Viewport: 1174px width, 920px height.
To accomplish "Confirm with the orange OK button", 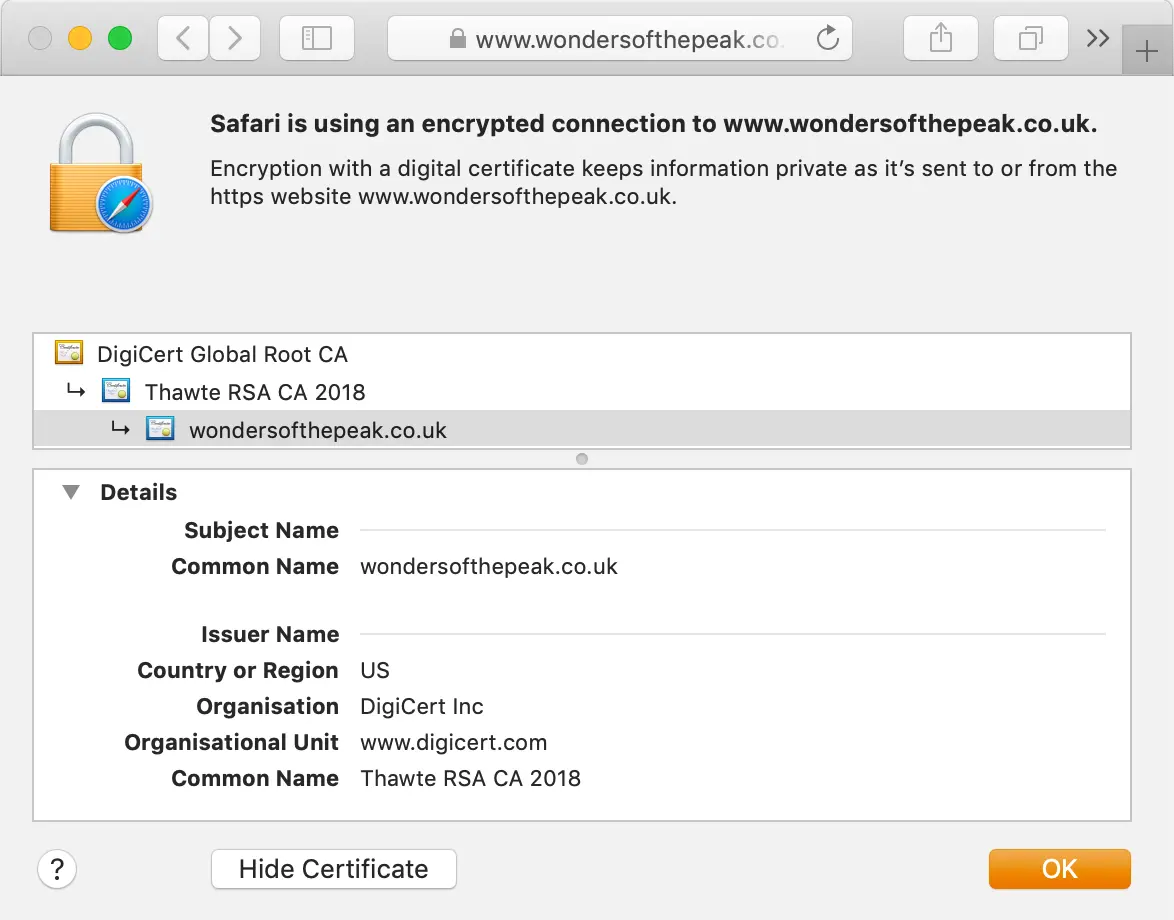I will pos(1059,869).
